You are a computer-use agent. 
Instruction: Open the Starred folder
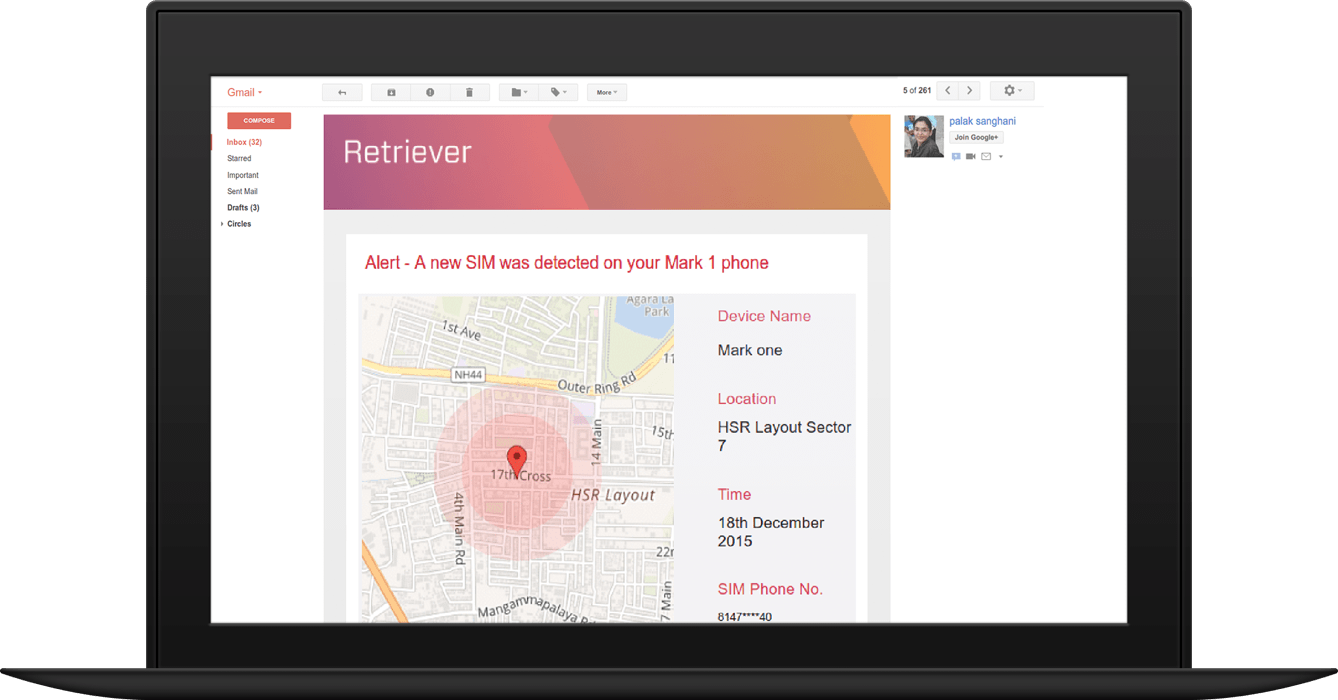tap(239, 159)
